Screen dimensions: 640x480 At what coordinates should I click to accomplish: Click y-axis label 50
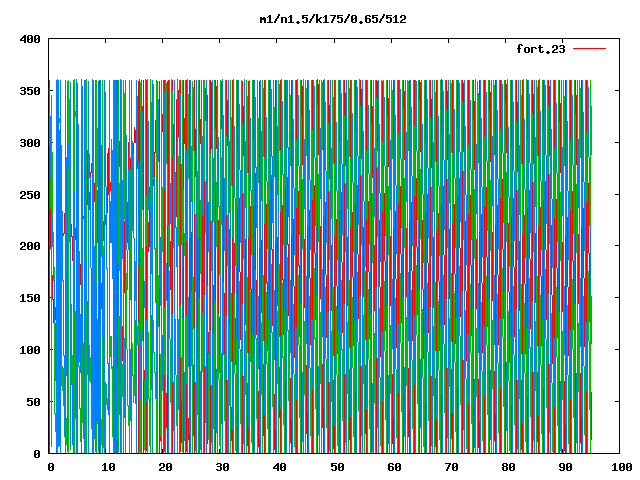[x=33, y=402]
